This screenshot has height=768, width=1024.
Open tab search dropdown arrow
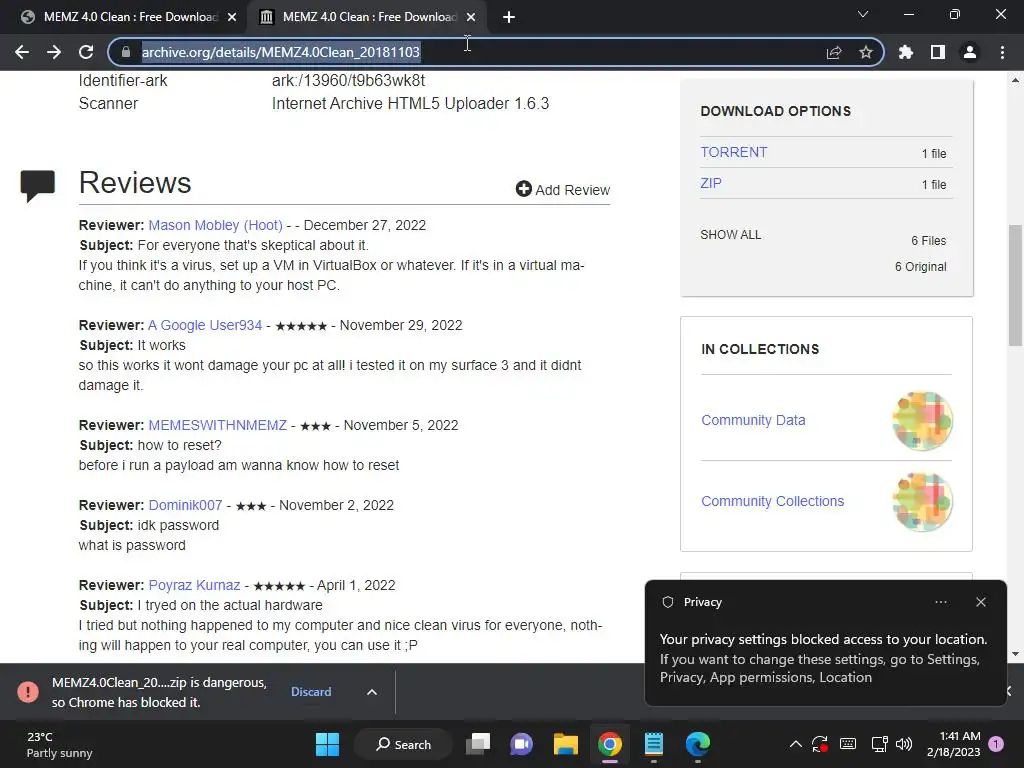[863, 14]
